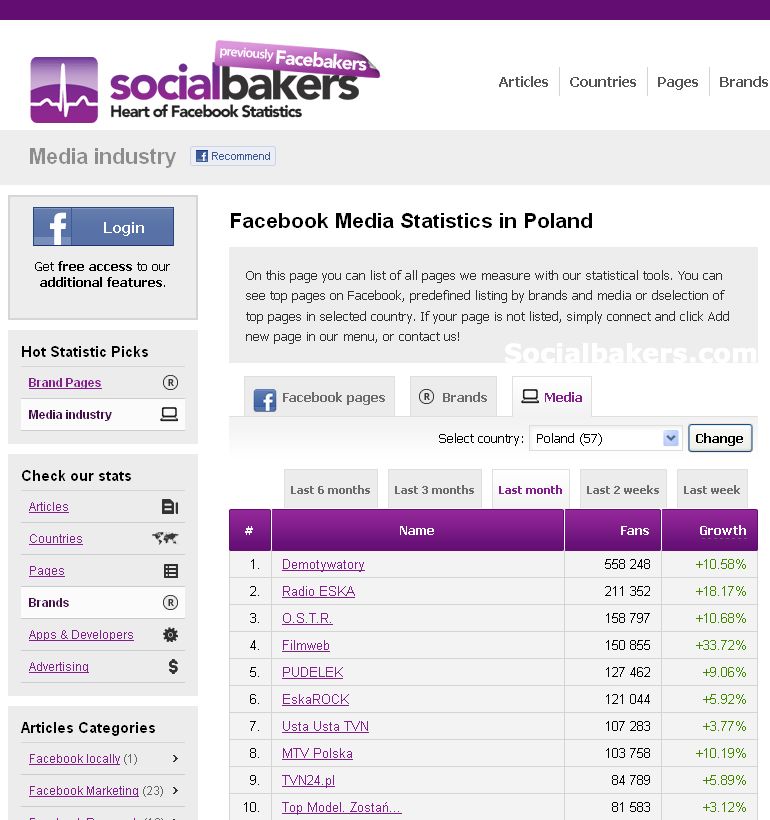Open Countries in the top navigation
770x820 pixels.
(x=602, y=82)
